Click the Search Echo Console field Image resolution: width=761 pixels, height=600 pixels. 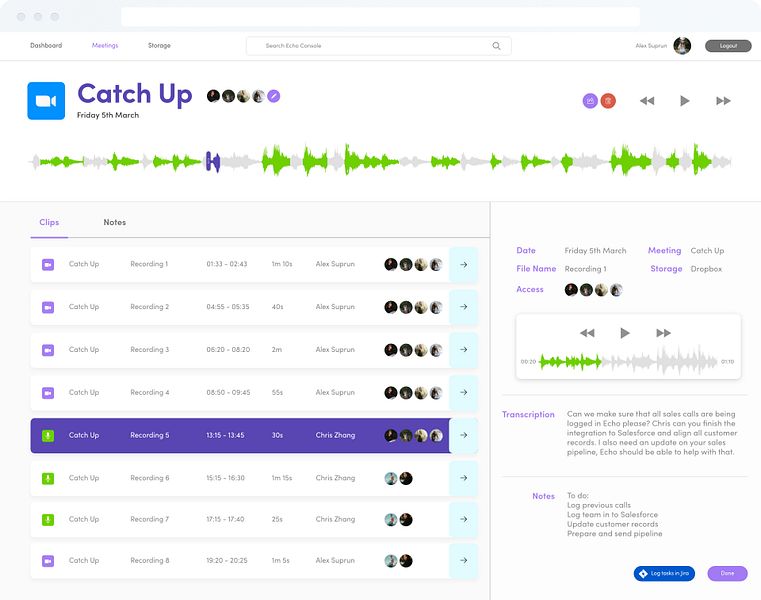pyautogui.click(x=379, y=46)
